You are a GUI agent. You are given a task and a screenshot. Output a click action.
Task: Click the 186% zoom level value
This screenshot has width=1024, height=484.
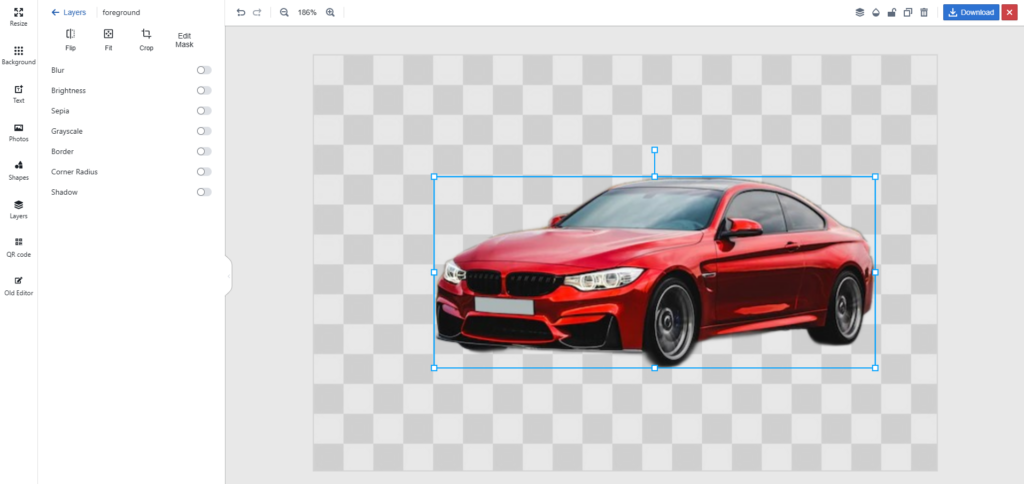[x=307, y=12]
